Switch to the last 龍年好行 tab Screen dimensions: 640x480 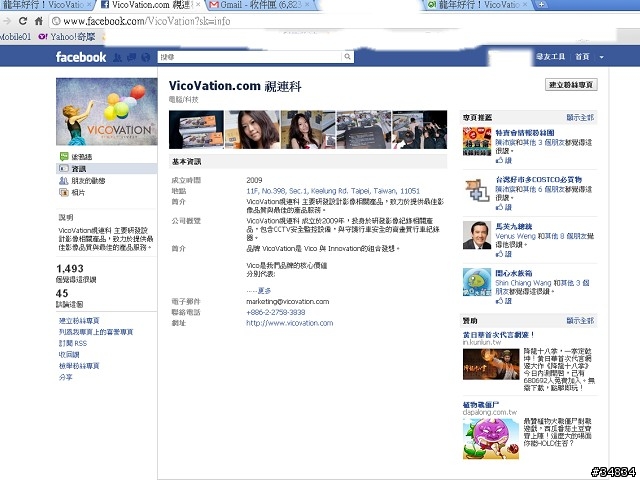(478, 4)
